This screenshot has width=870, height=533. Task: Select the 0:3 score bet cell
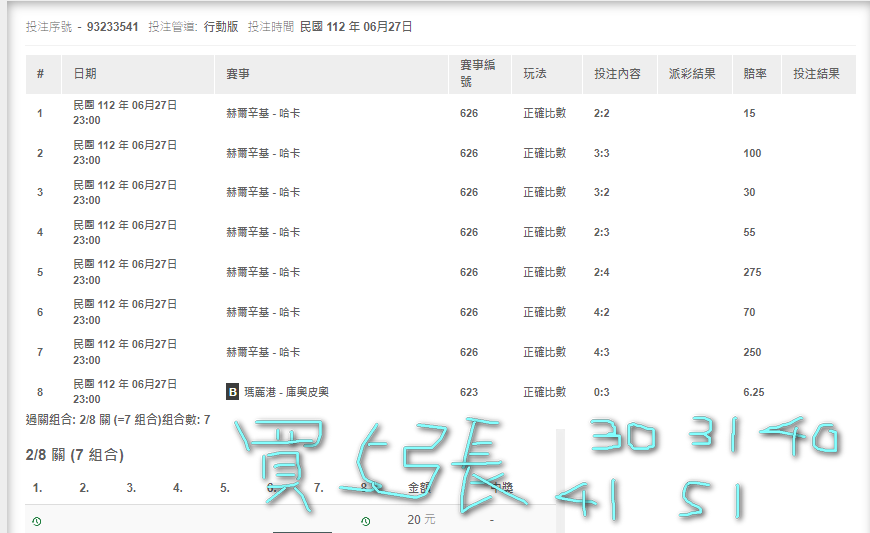601,392
